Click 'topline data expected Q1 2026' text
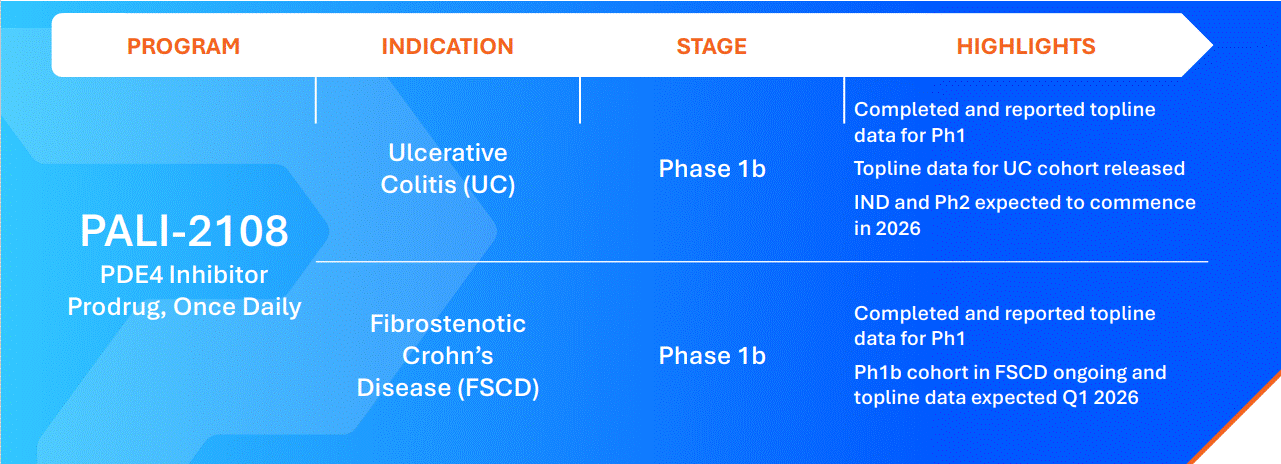The height and width of the screenshot is (464, 1281). point(997,397)
